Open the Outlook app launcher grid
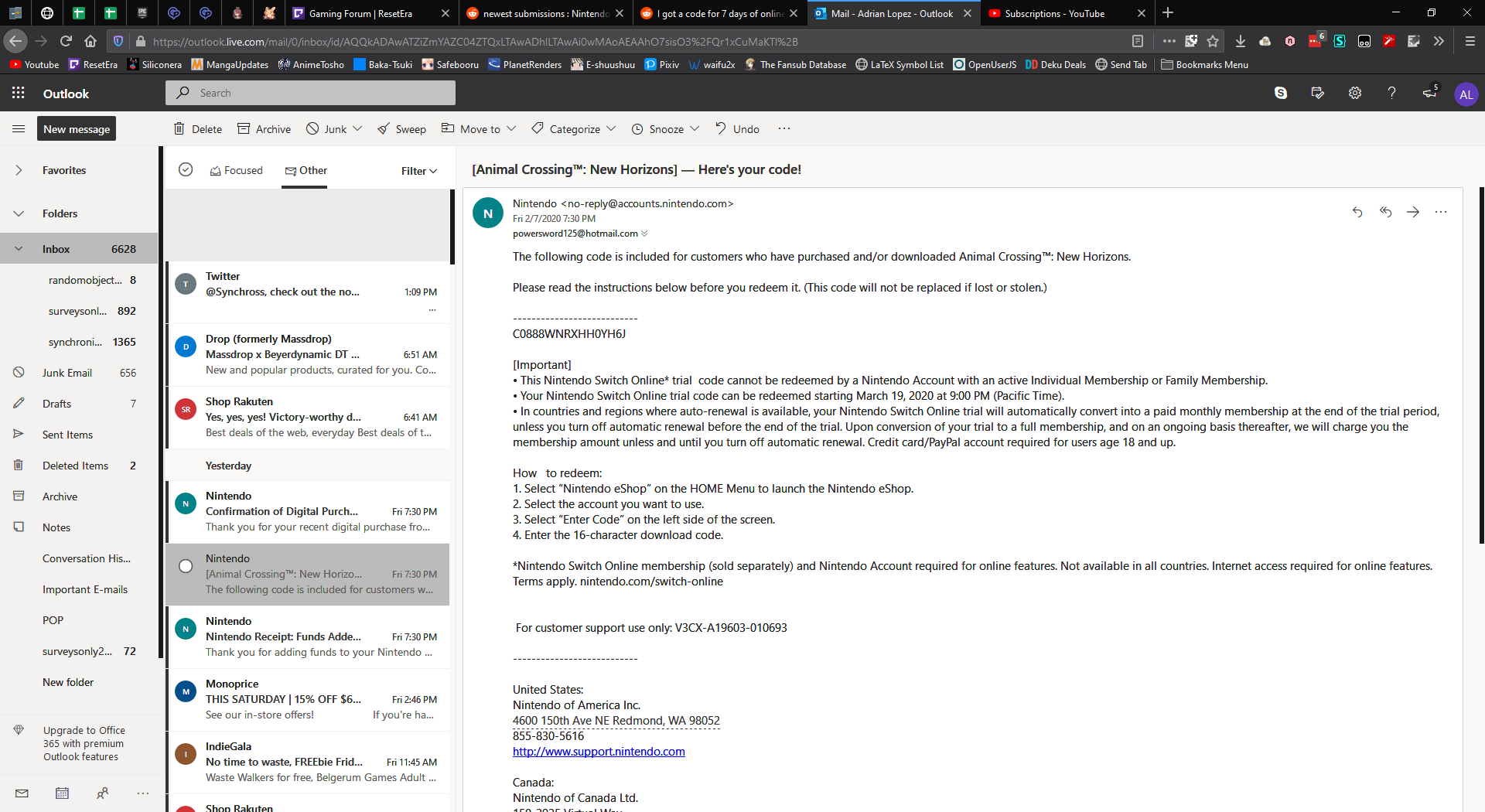 [19, 93]
